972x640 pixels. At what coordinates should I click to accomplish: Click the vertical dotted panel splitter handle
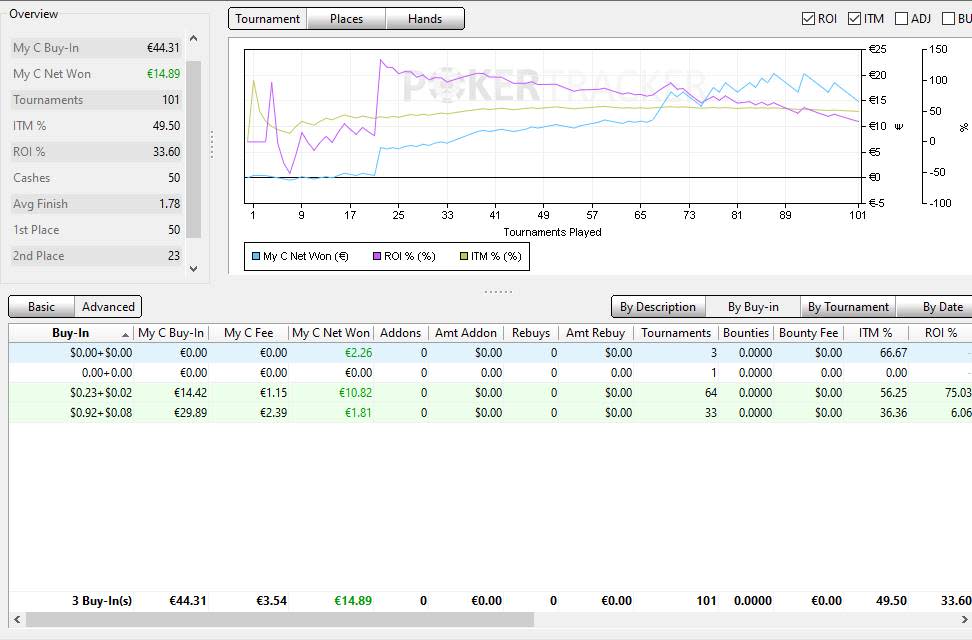pos(212,144)
